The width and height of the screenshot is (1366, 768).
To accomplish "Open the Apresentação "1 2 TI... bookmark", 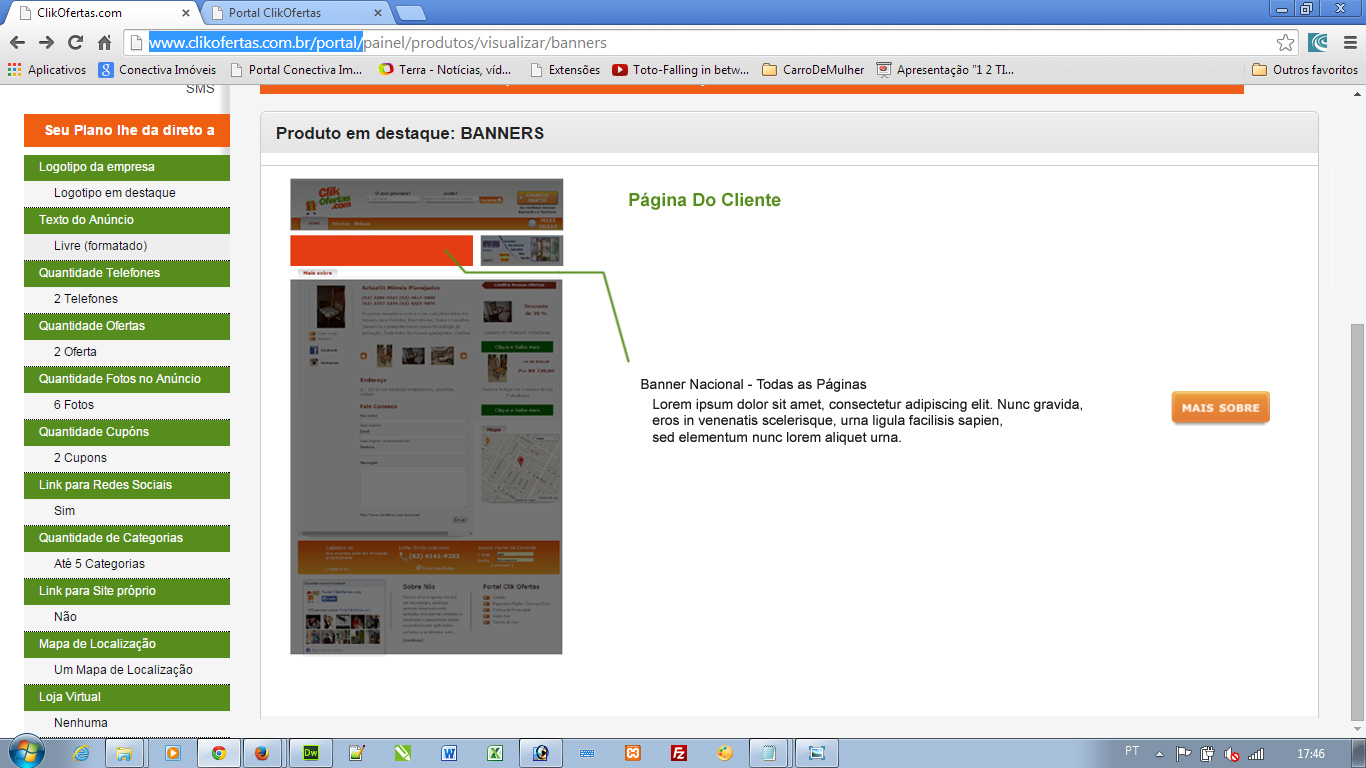I will tap(945, 70).
